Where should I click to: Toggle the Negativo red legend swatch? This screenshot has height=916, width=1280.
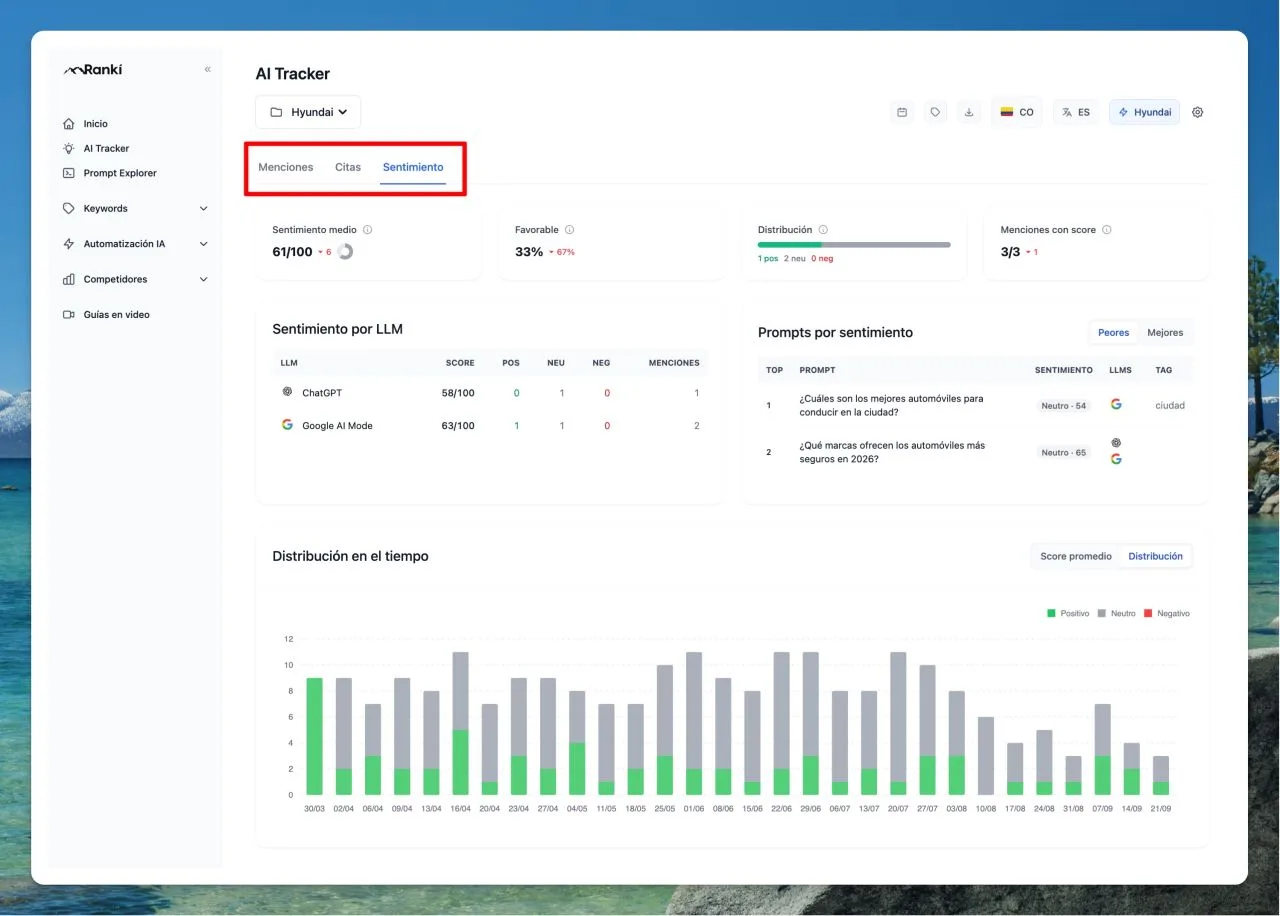click(1148, 613)
